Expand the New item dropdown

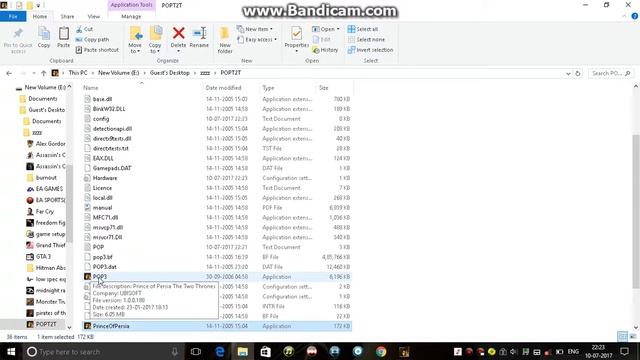coord(255,29)
